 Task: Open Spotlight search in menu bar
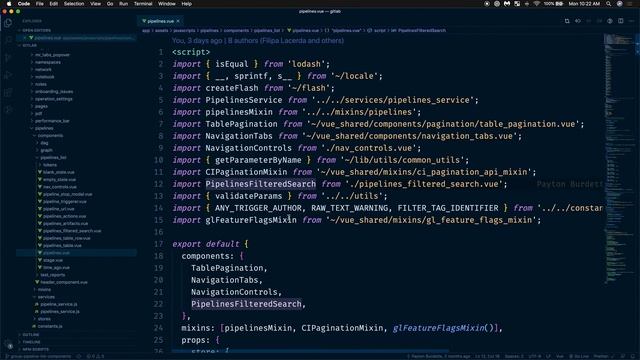pyautogui.click(x=609, y=4)
